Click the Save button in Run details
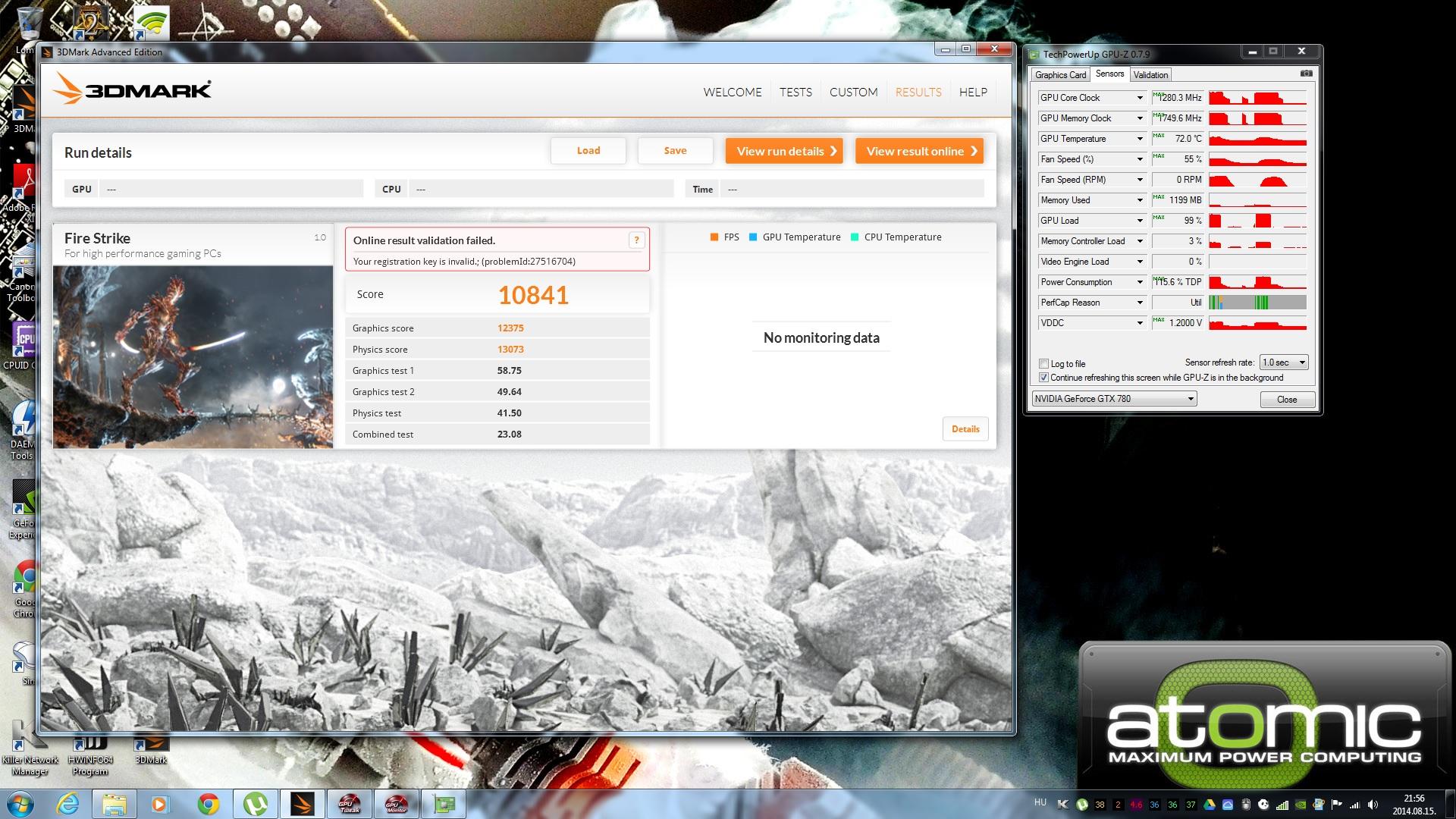 coord(675,151)
